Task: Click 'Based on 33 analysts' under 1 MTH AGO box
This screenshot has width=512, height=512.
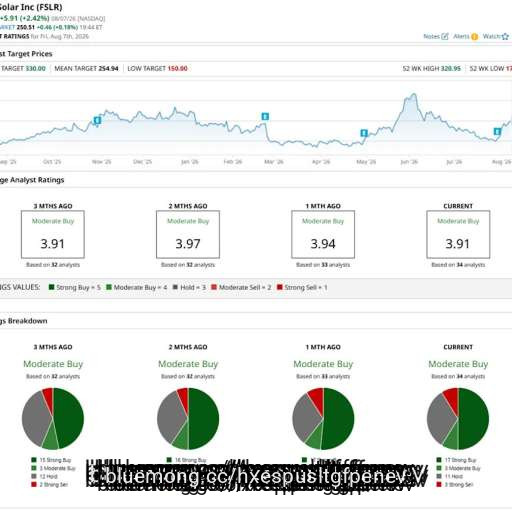Action: coord(323,265)
